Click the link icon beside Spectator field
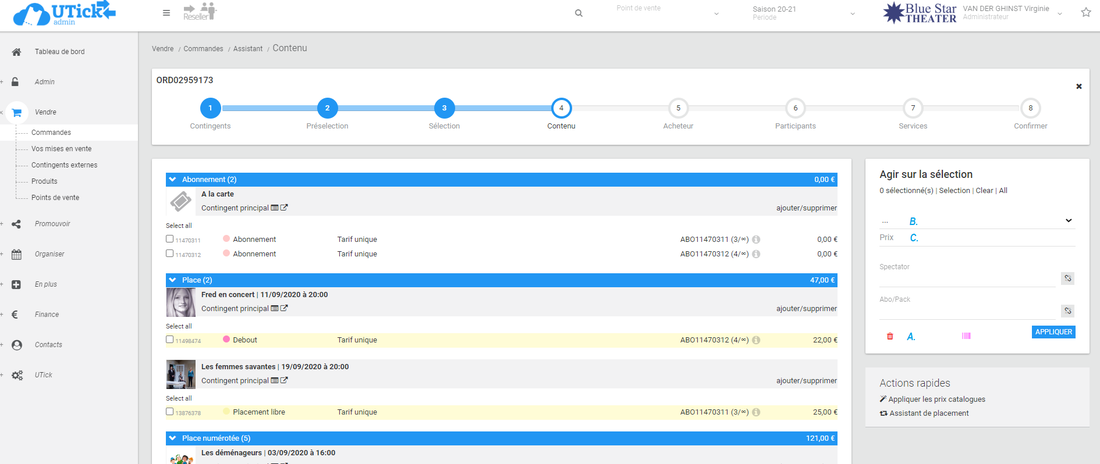Viewport: 1100px width, 464px height. 1067,279
